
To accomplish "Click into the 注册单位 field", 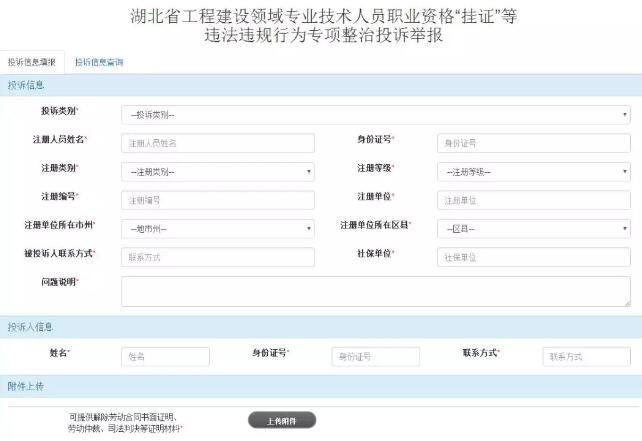I will click(533, 200).
